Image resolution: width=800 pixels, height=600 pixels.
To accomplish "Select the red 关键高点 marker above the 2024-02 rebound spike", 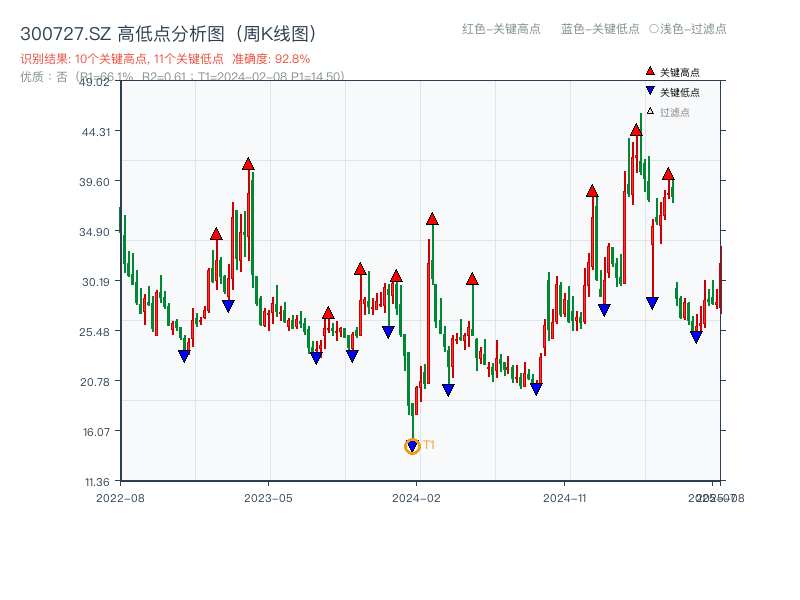I will pyautogui.click(x=432, y=219).
